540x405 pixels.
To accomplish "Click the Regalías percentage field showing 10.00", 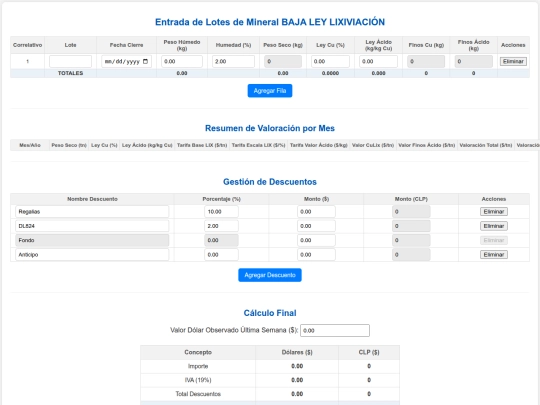I will click(x=221, y=211).
